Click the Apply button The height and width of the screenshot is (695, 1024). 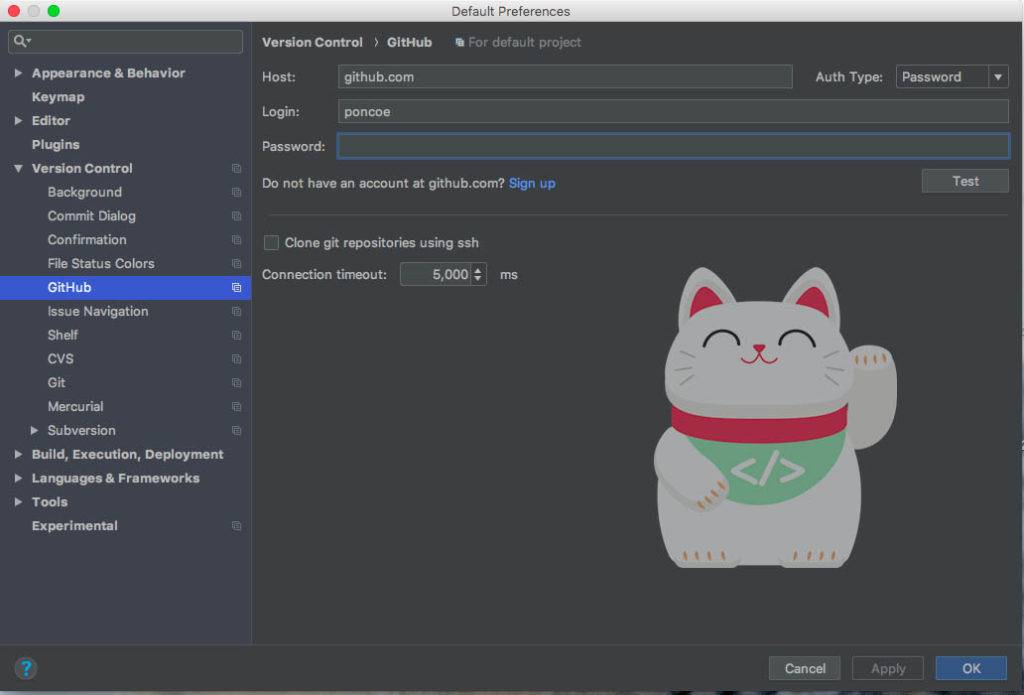888,668
